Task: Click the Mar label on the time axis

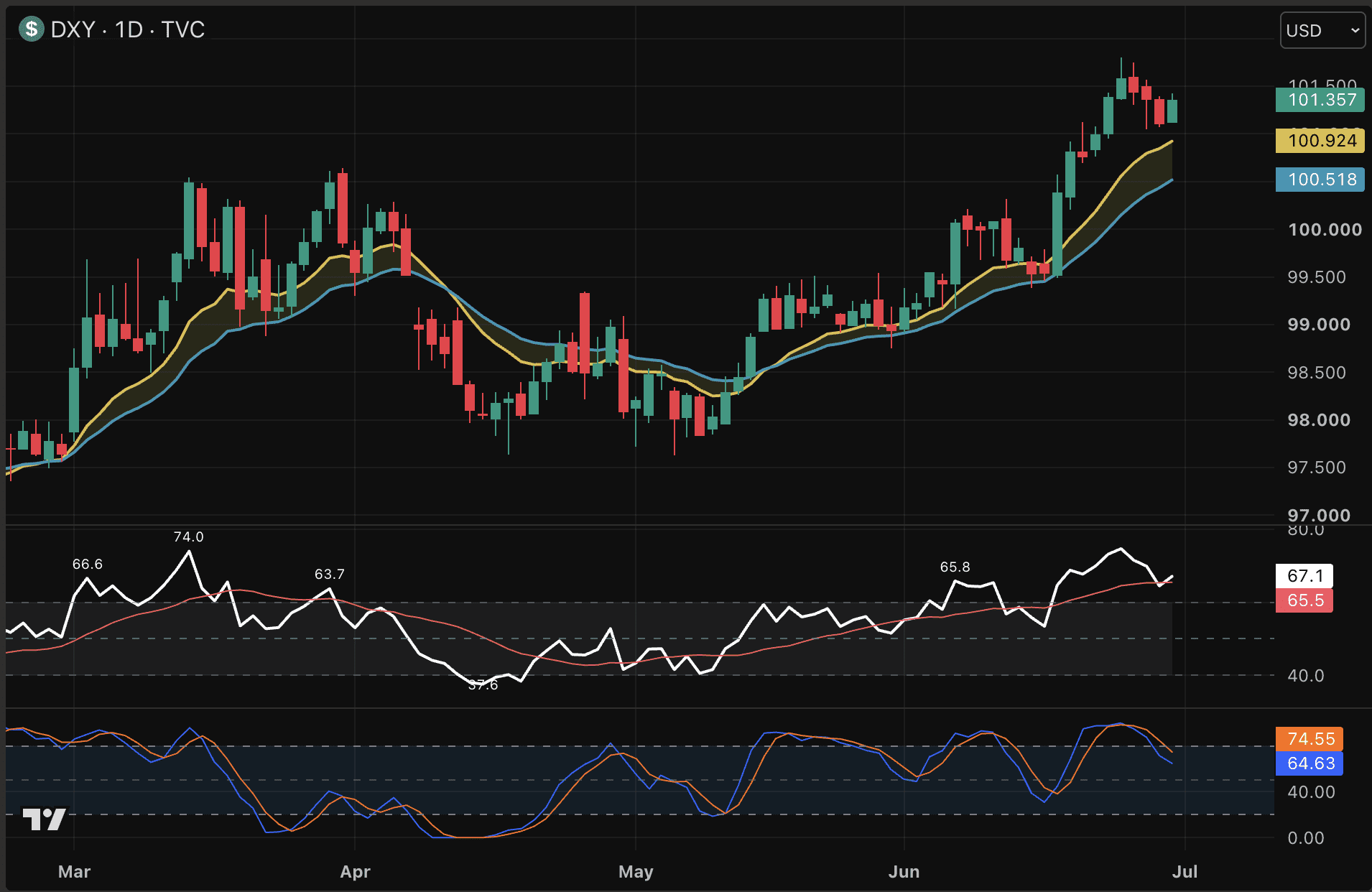Action: click(74, 872)
